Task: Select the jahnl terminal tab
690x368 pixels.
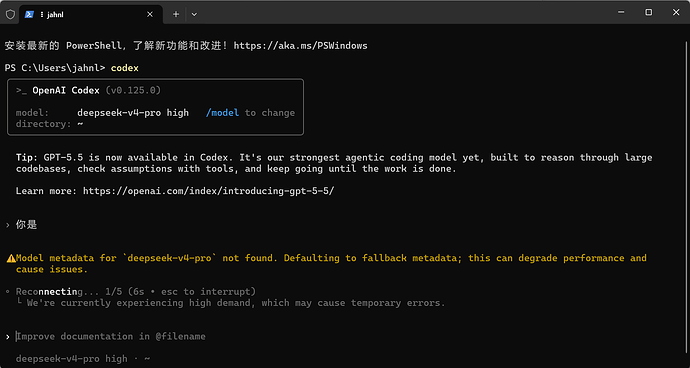Action: click(x=91, y=14)
